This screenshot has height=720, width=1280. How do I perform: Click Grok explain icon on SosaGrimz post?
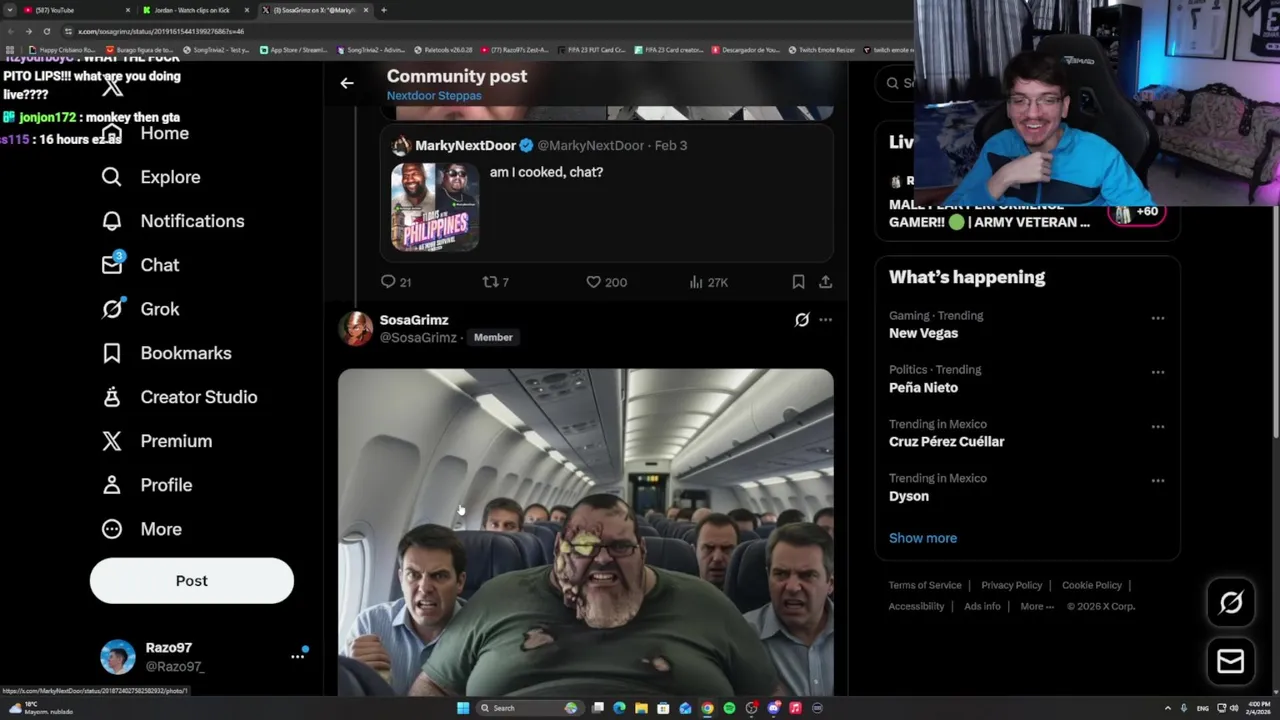pyautogui.click(x=801, y=320)
